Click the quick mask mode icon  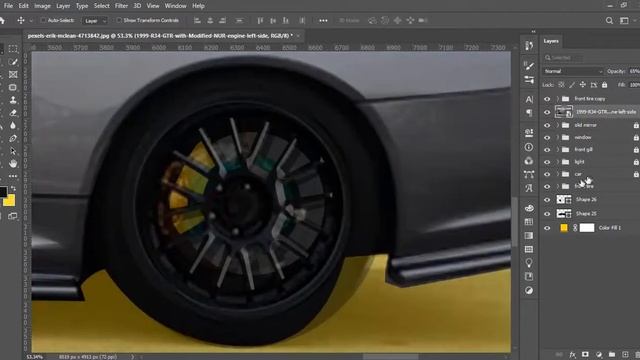(x=13, y=216)
